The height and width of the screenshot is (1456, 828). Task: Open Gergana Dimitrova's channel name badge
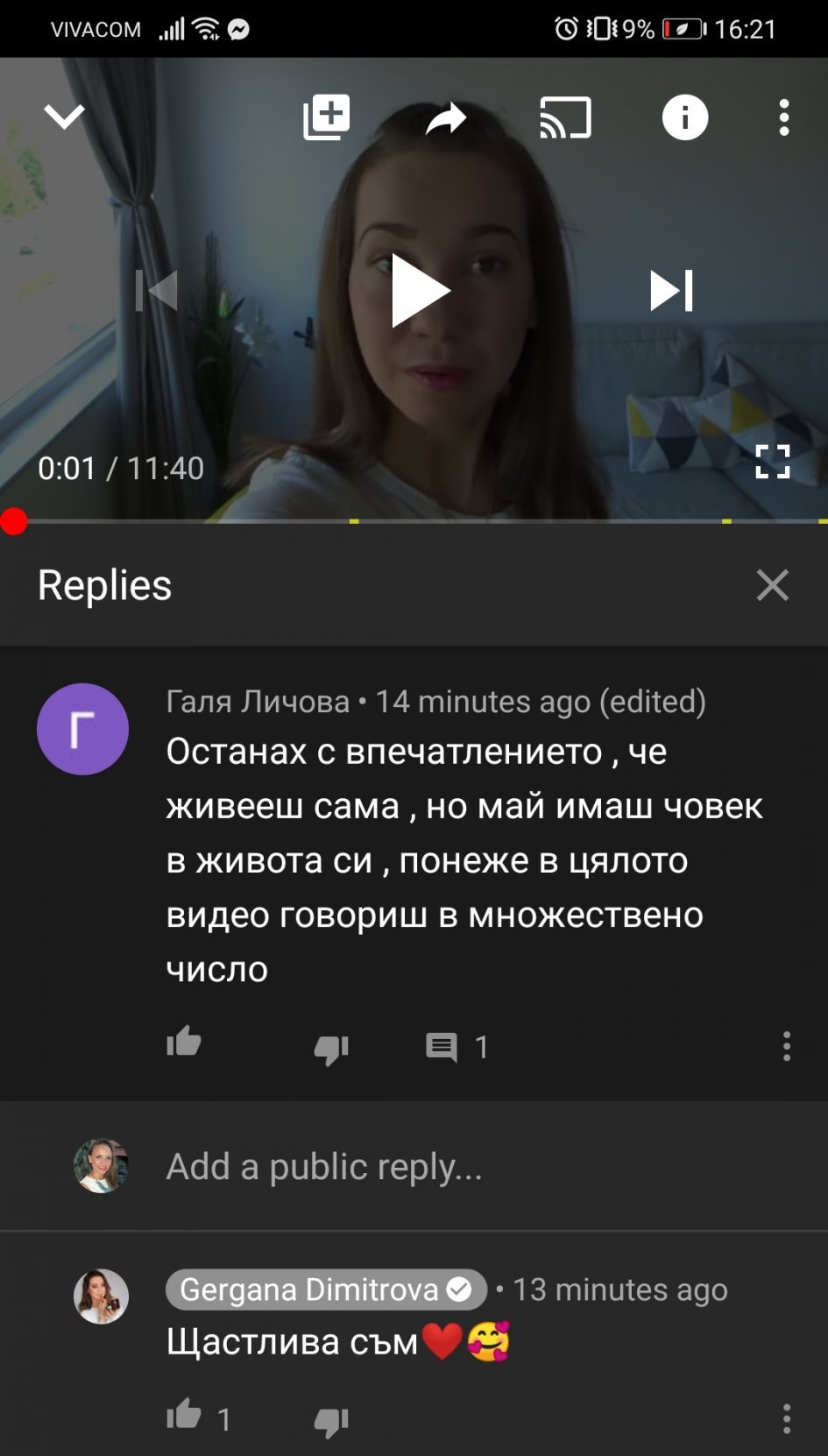[326, 1290]
